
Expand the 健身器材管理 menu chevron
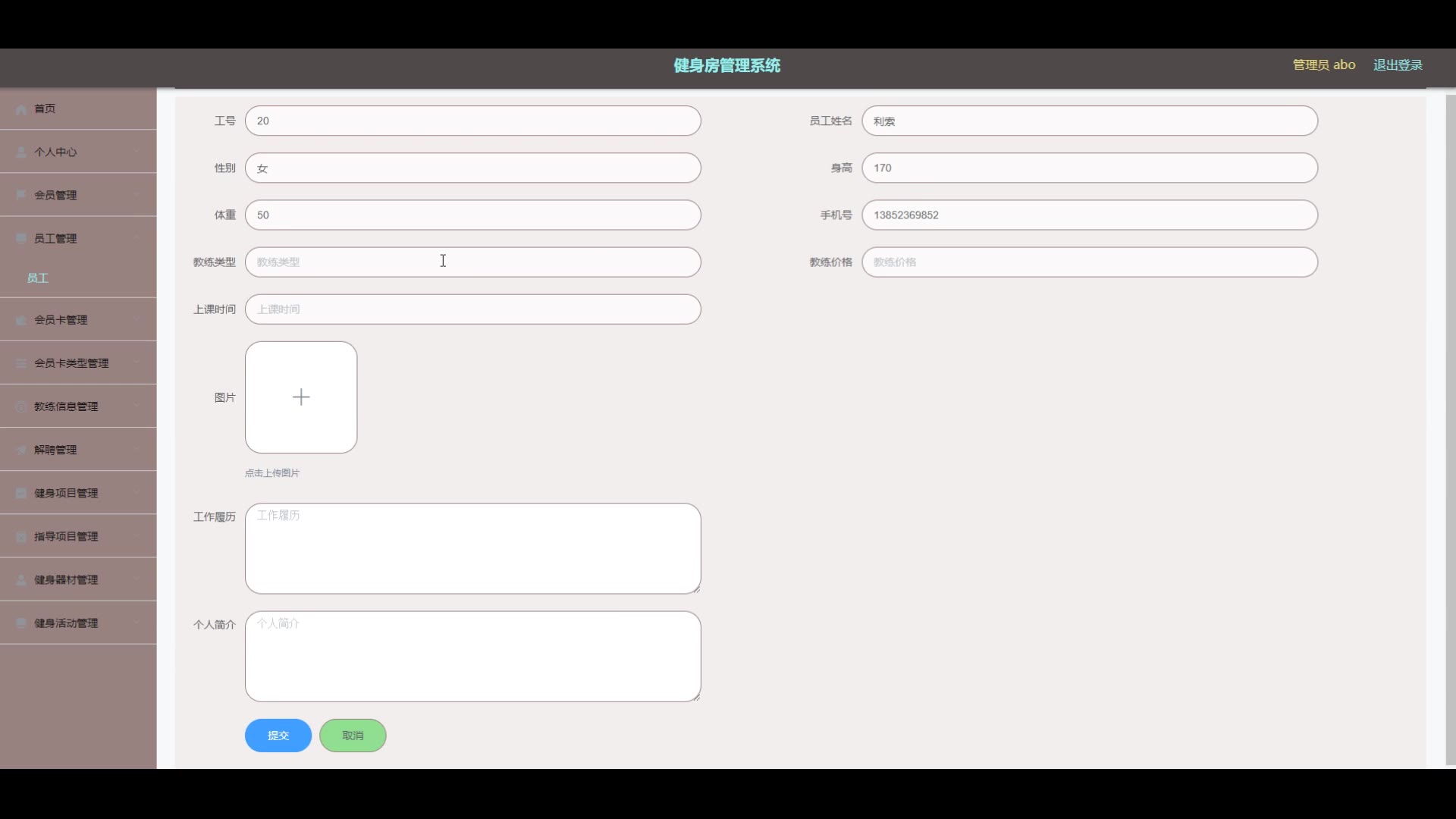click(x=137, y=579)
